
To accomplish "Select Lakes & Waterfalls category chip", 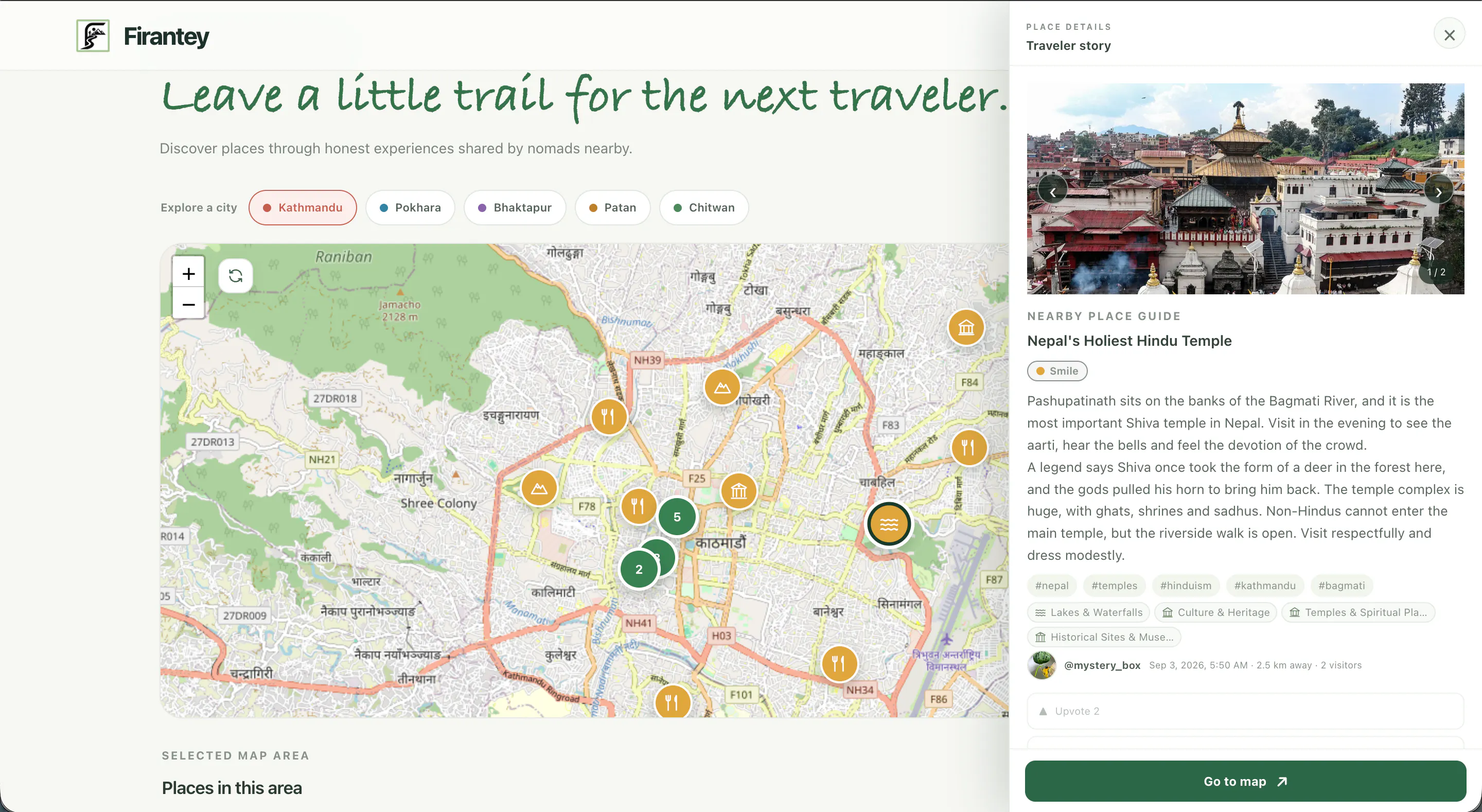I will pos(1088,612).
